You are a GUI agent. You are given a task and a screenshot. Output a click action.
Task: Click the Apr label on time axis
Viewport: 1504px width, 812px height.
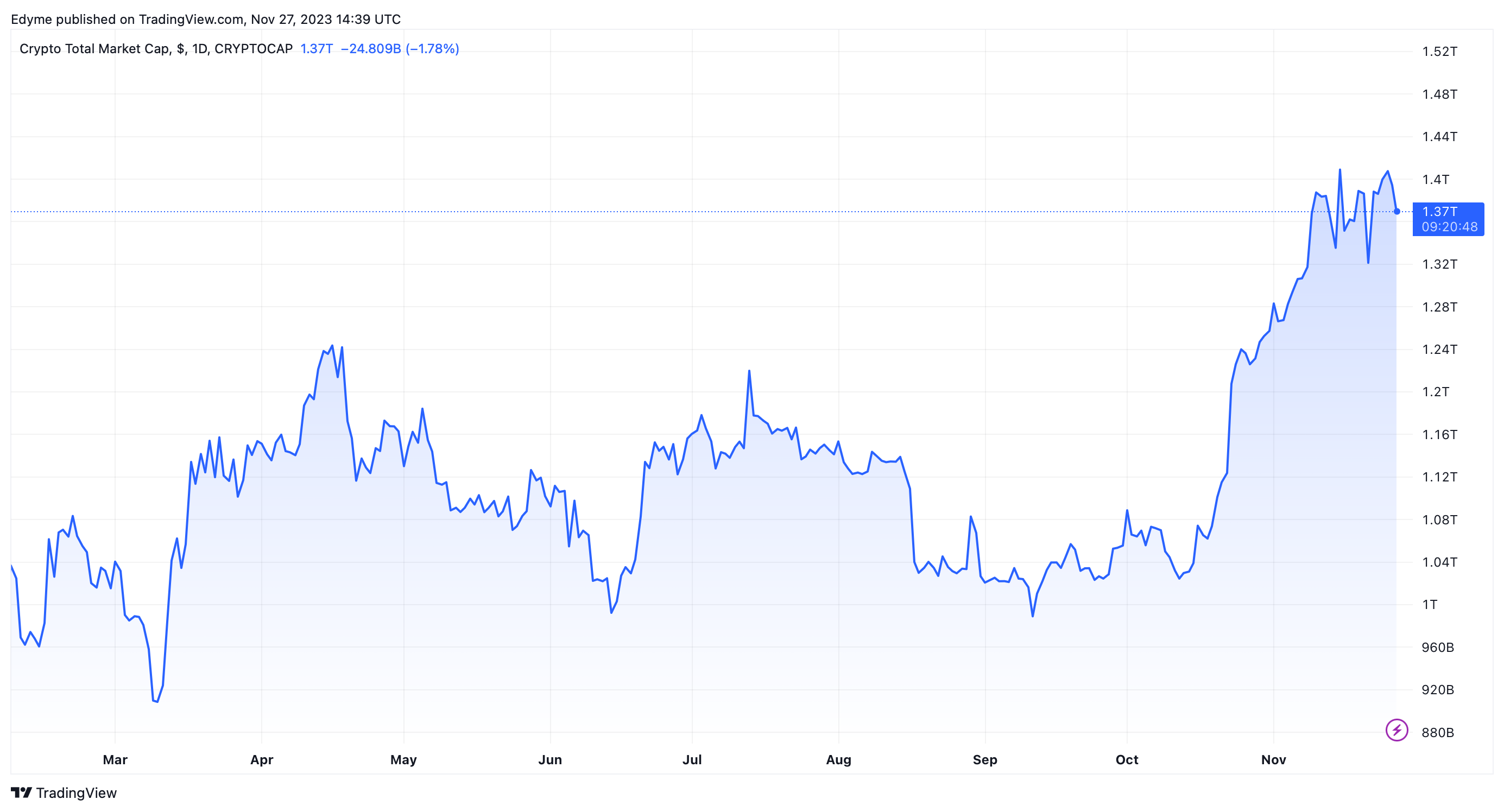(x=262, y=759)
